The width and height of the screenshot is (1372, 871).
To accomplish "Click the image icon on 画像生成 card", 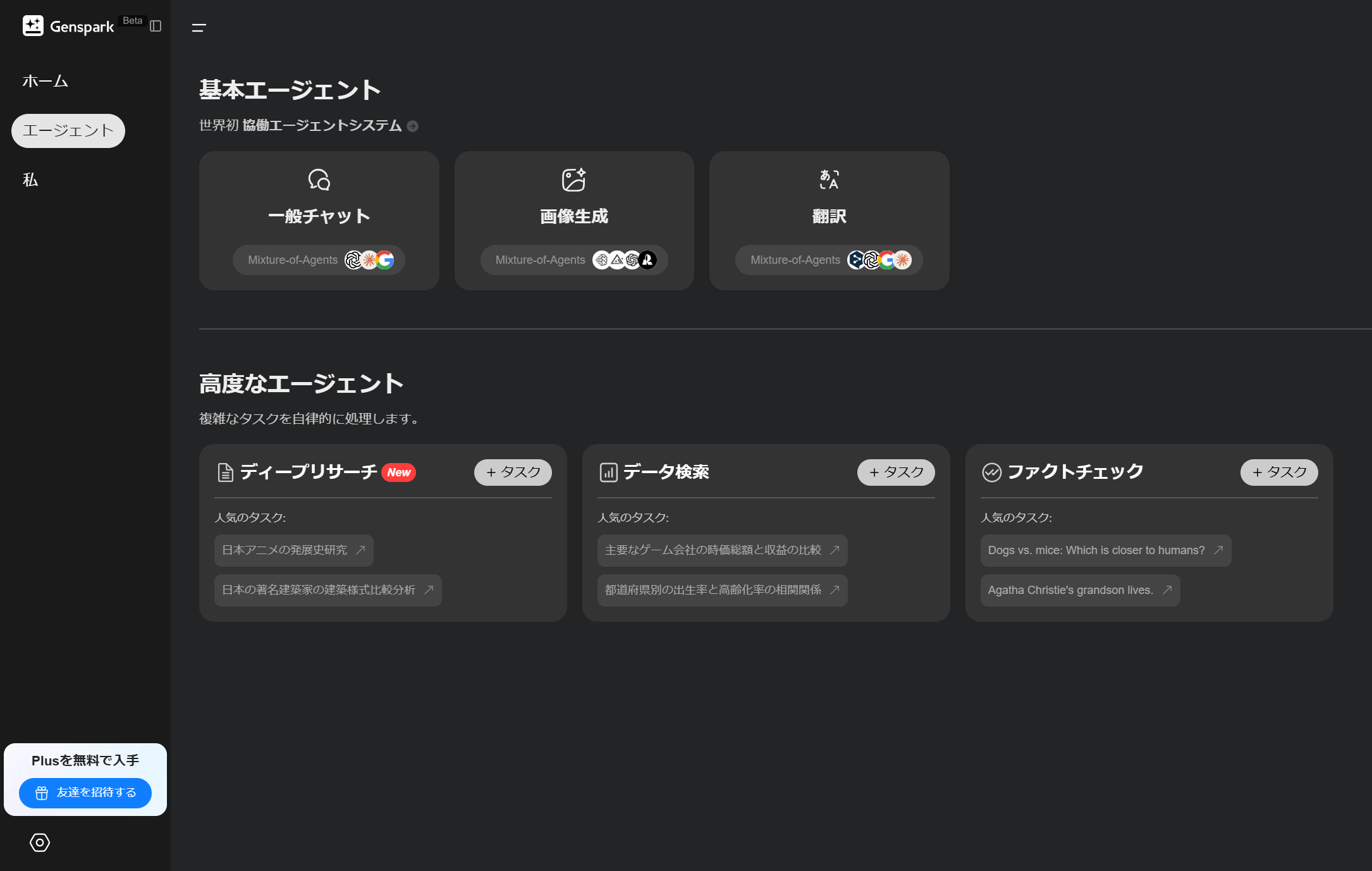I will 573,180.
